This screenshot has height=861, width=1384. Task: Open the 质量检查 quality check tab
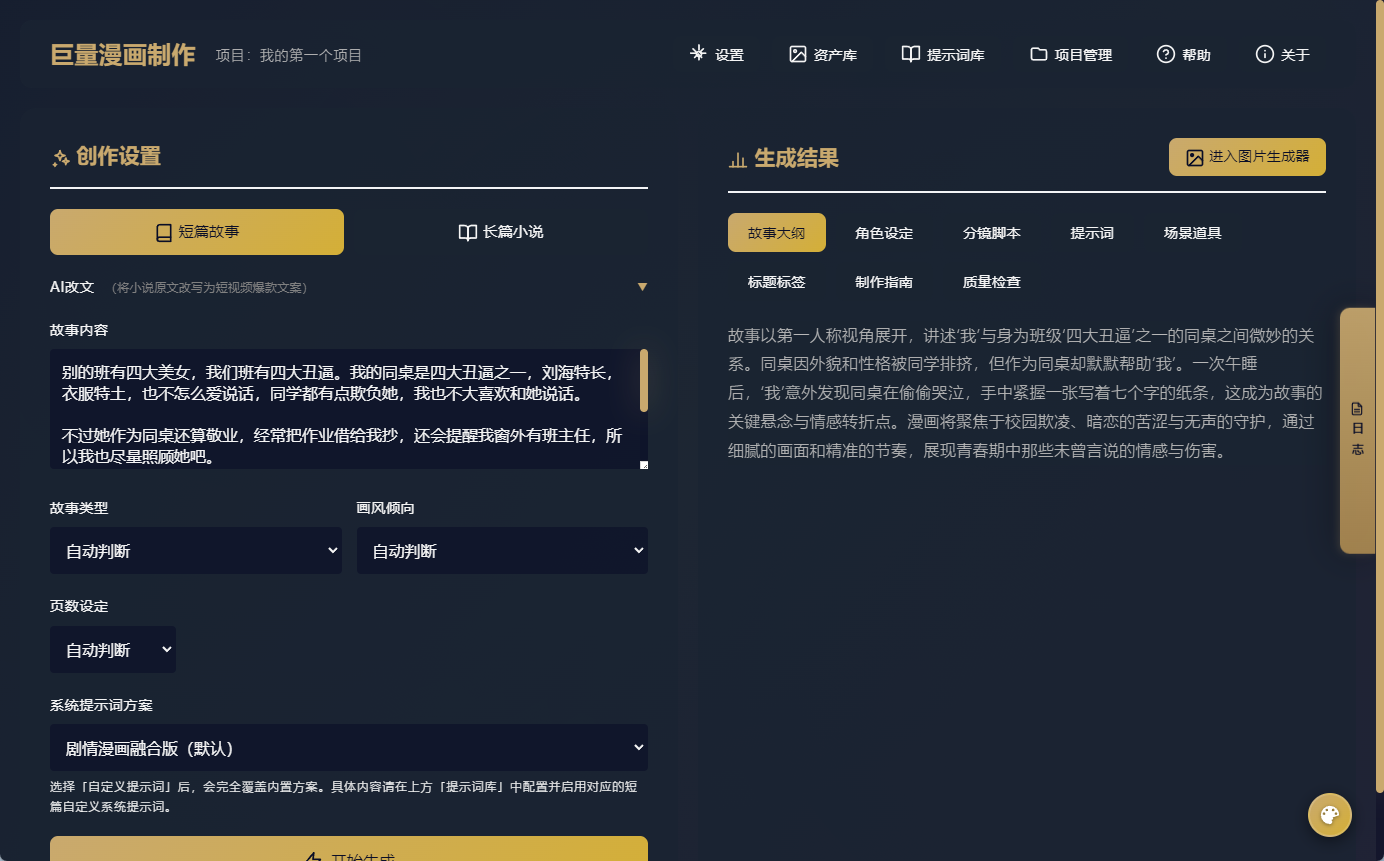[992, 282]
